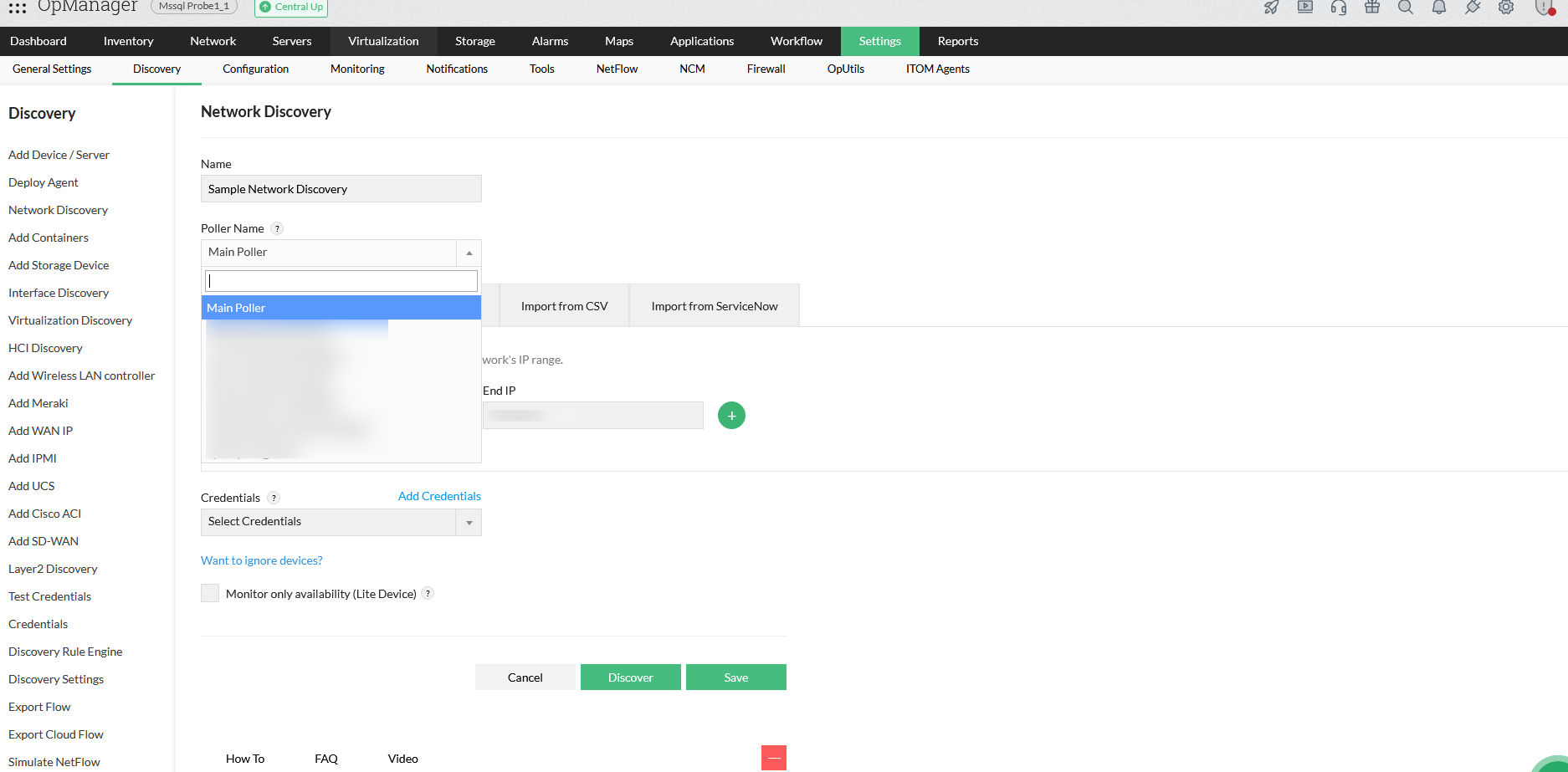Click the Cancel button
1568x772 pixels.
pos(525,677)
